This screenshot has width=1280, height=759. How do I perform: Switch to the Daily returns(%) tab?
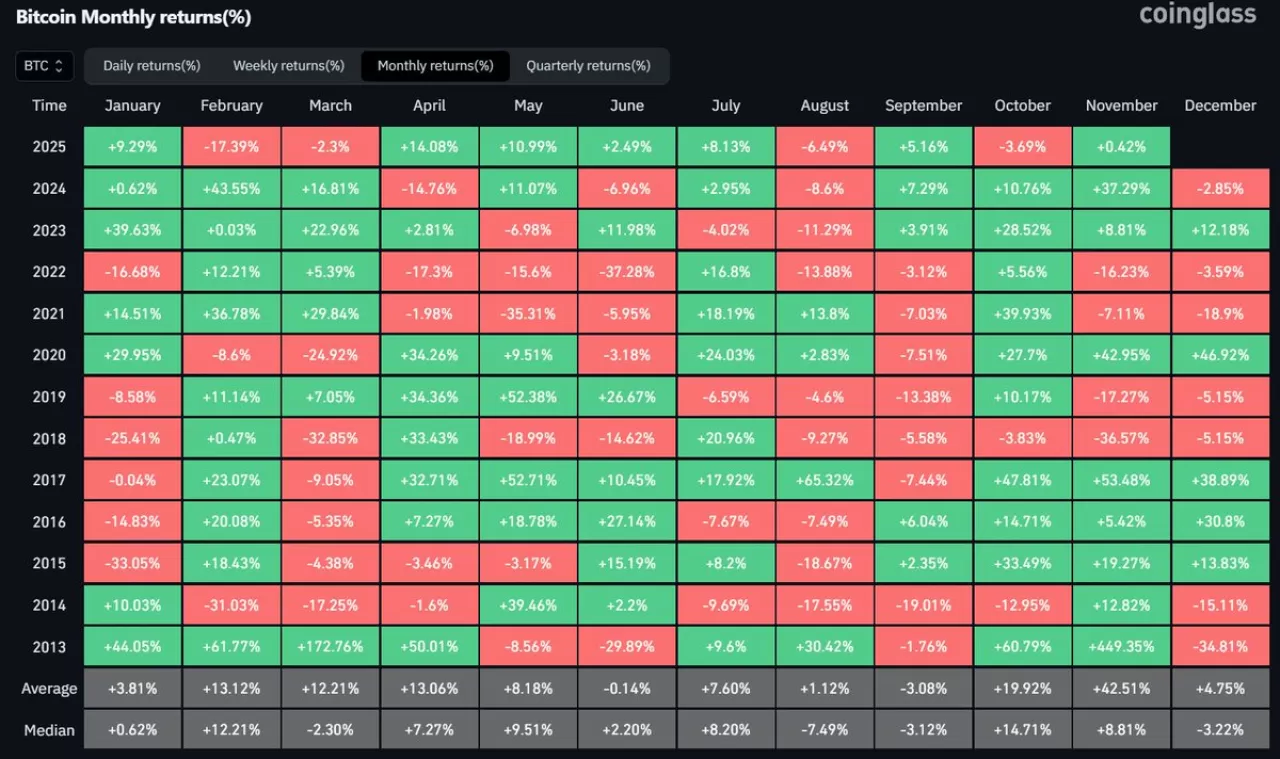click(151, 65)
